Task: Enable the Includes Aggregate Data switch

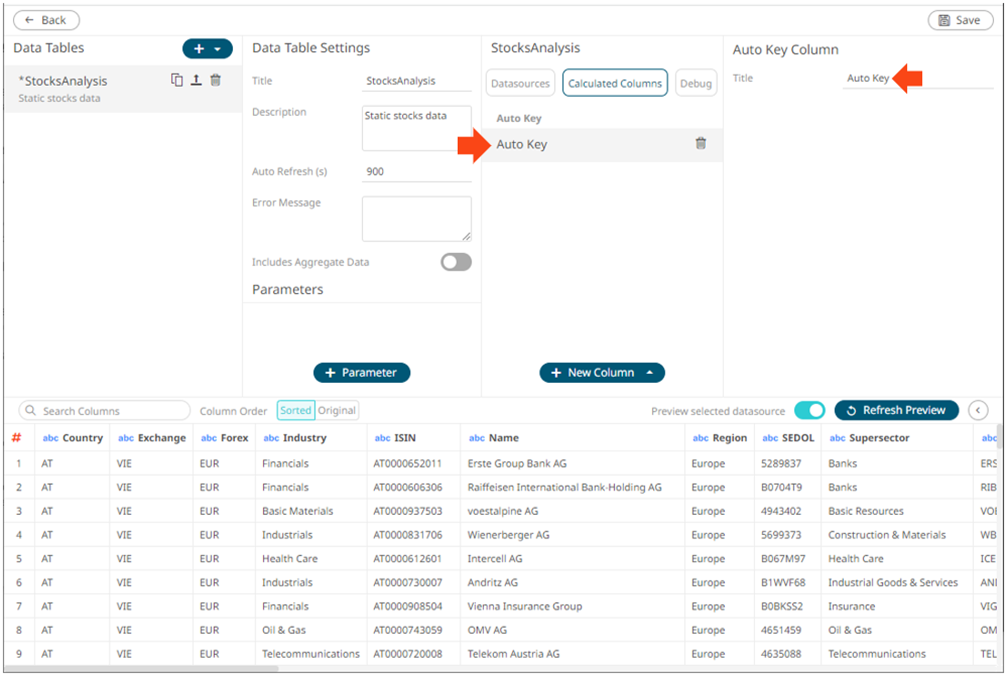Action: pos(456,262)
